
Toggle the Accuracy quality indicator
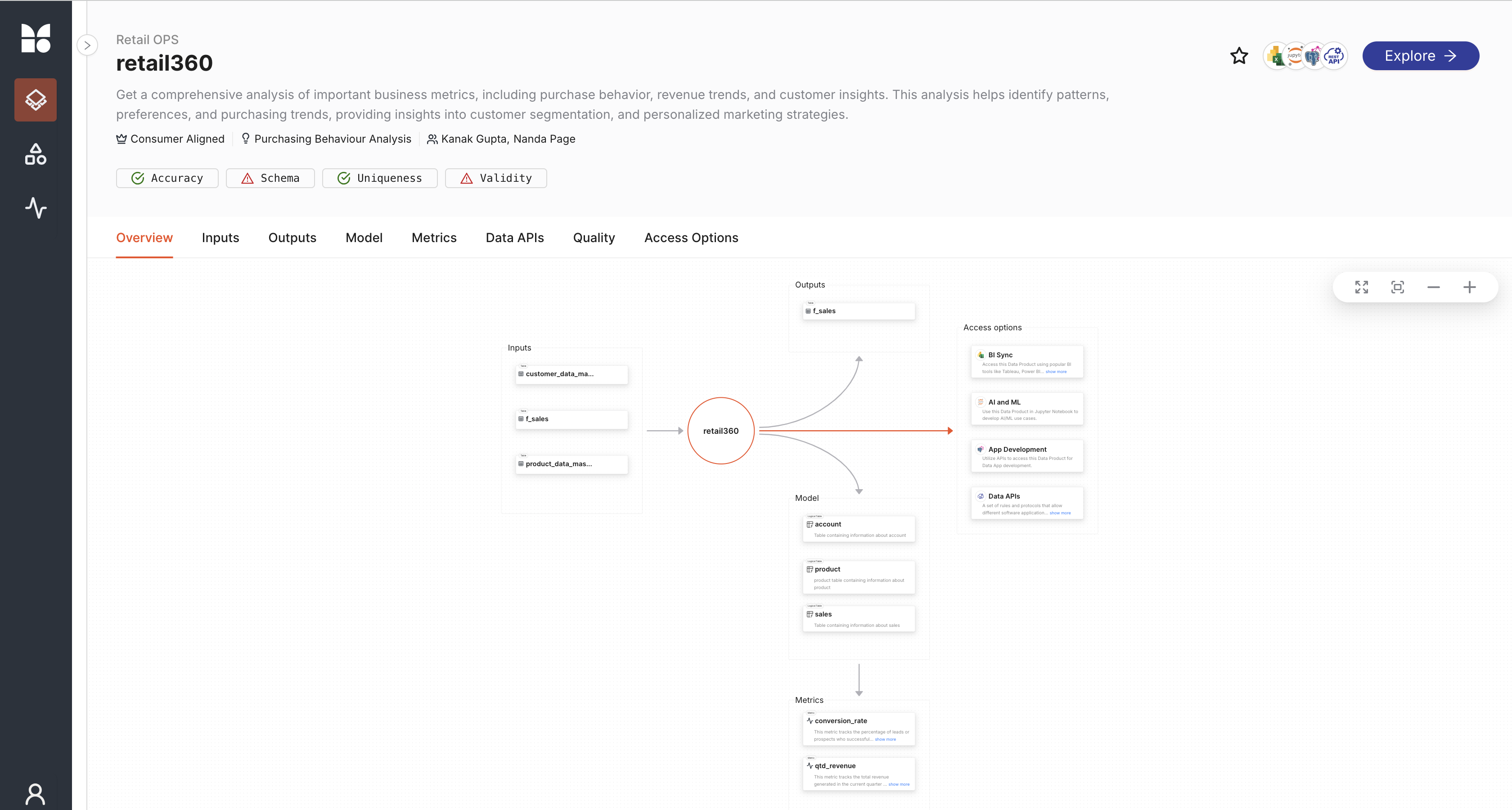[x=167, y=178]
